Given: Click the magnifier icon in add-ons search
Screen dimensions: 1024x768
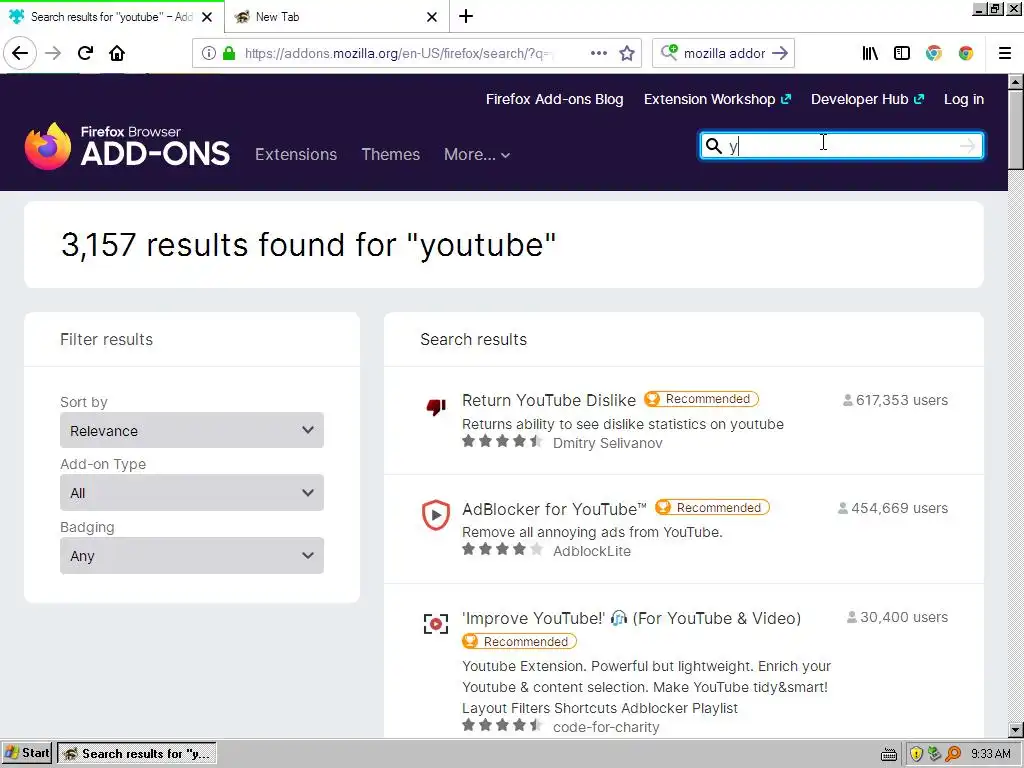Looking at the screenshot, I should tap(714, 146).
